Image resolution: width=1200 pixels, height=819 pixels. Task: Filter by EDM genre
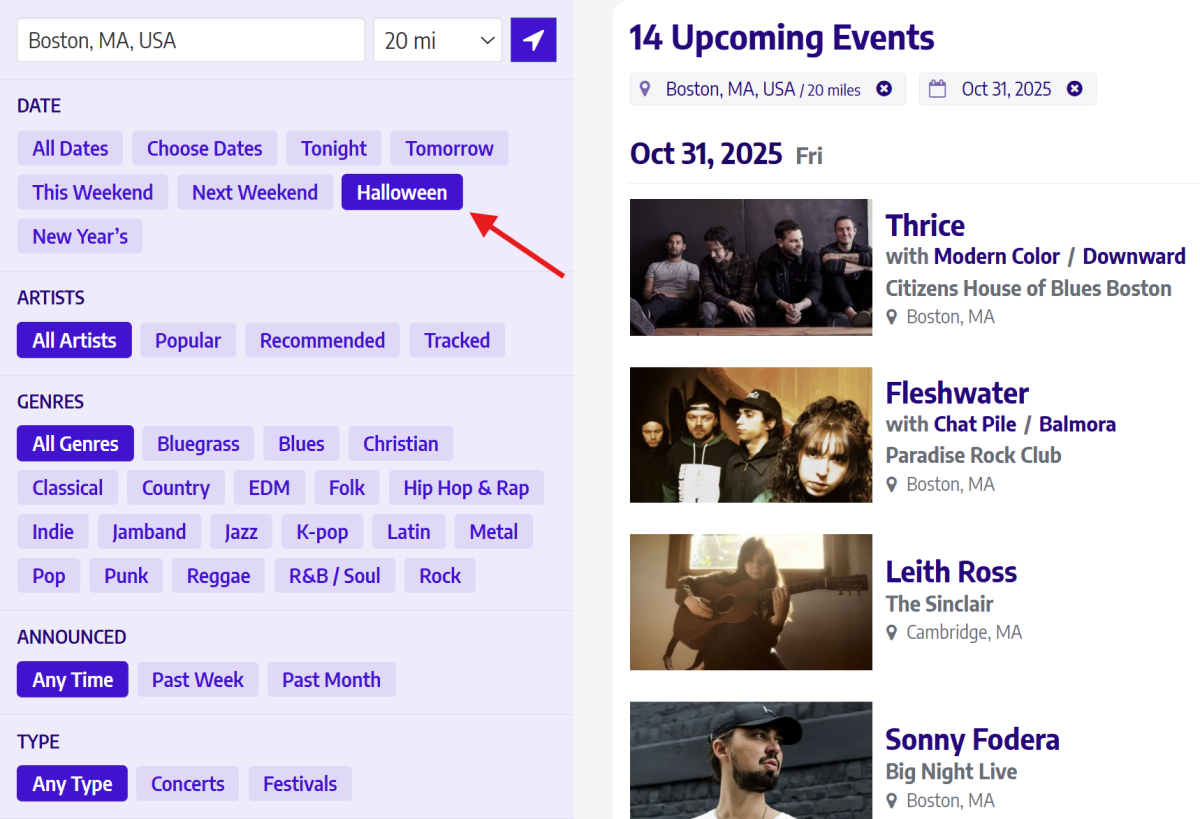point(269,488)
